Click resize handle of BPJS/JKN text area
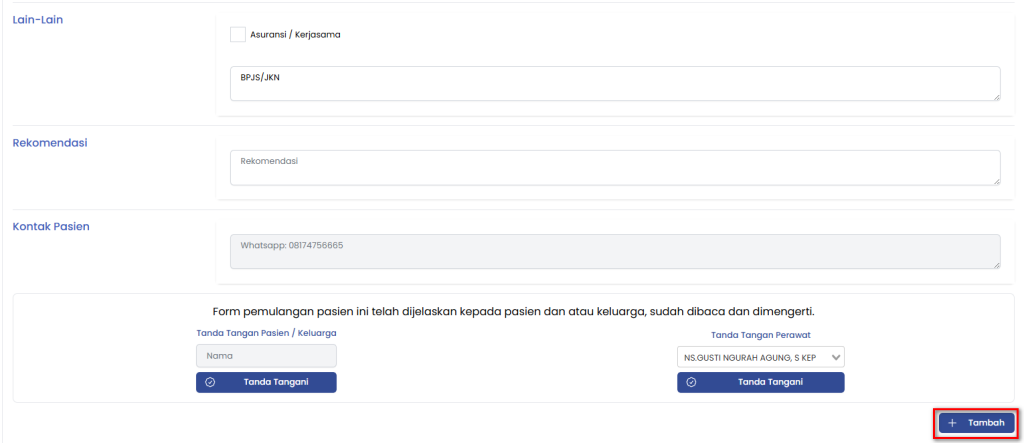Screen dimensions: 1024x443 pos(996,96)
